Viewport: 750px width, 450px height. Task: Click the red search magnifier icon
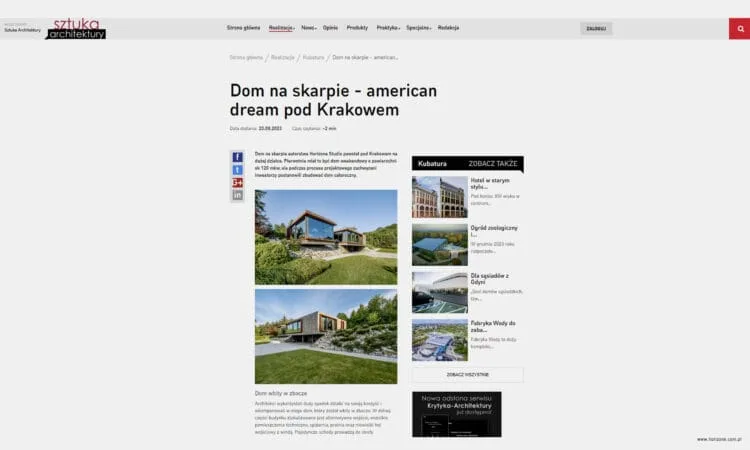[739, 29]
